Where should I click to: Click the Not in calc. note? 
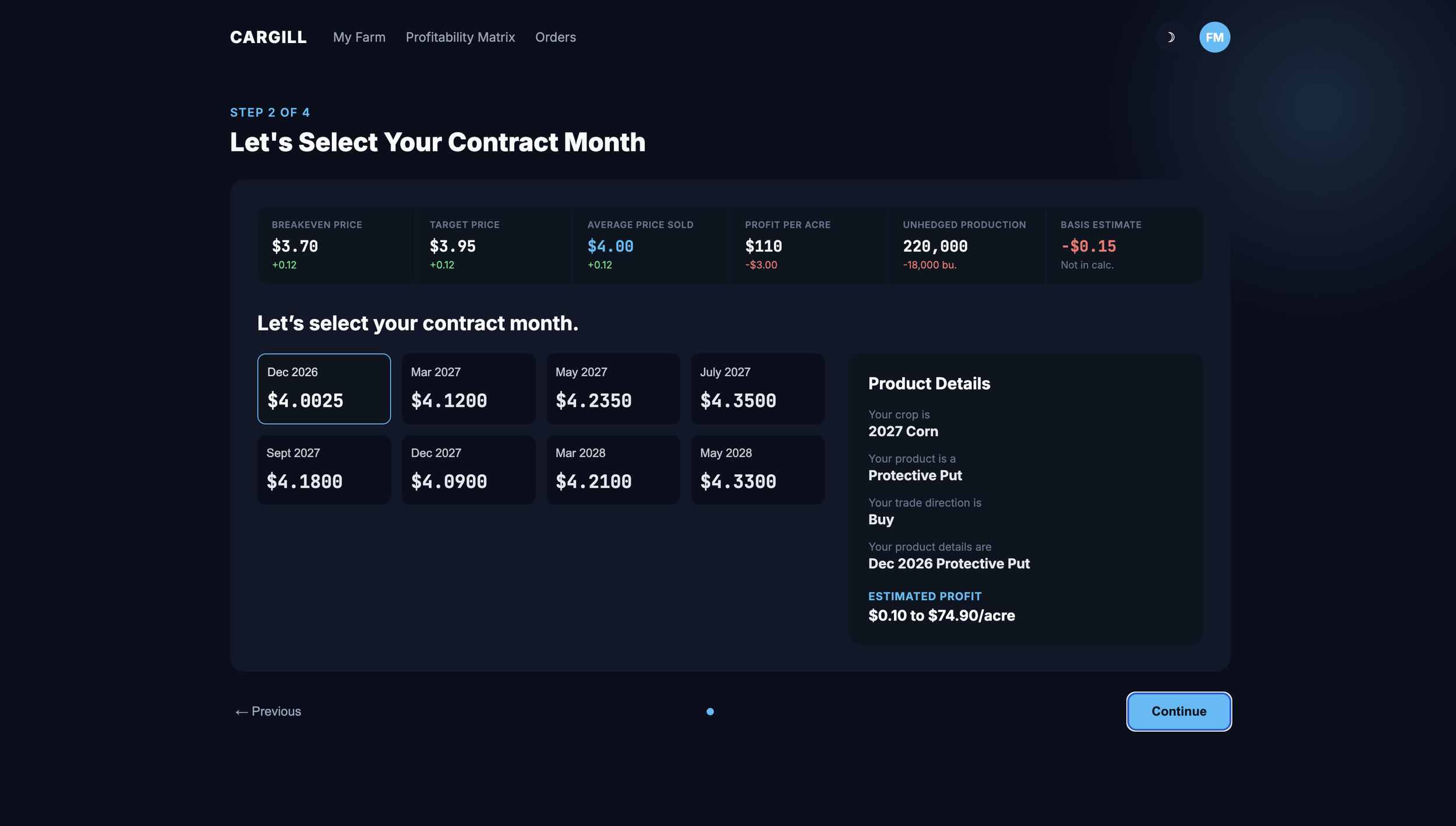click(1087, 265)
